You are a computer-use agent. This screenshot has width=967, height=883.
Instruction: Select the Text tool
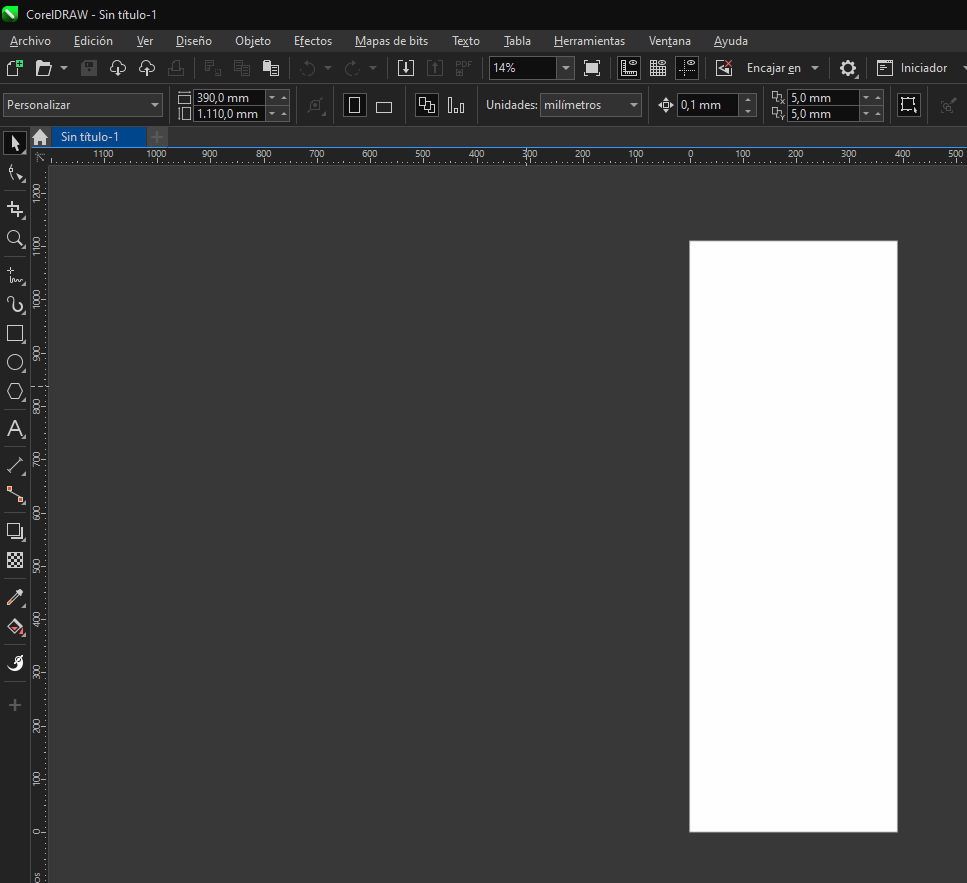point(15,429)
